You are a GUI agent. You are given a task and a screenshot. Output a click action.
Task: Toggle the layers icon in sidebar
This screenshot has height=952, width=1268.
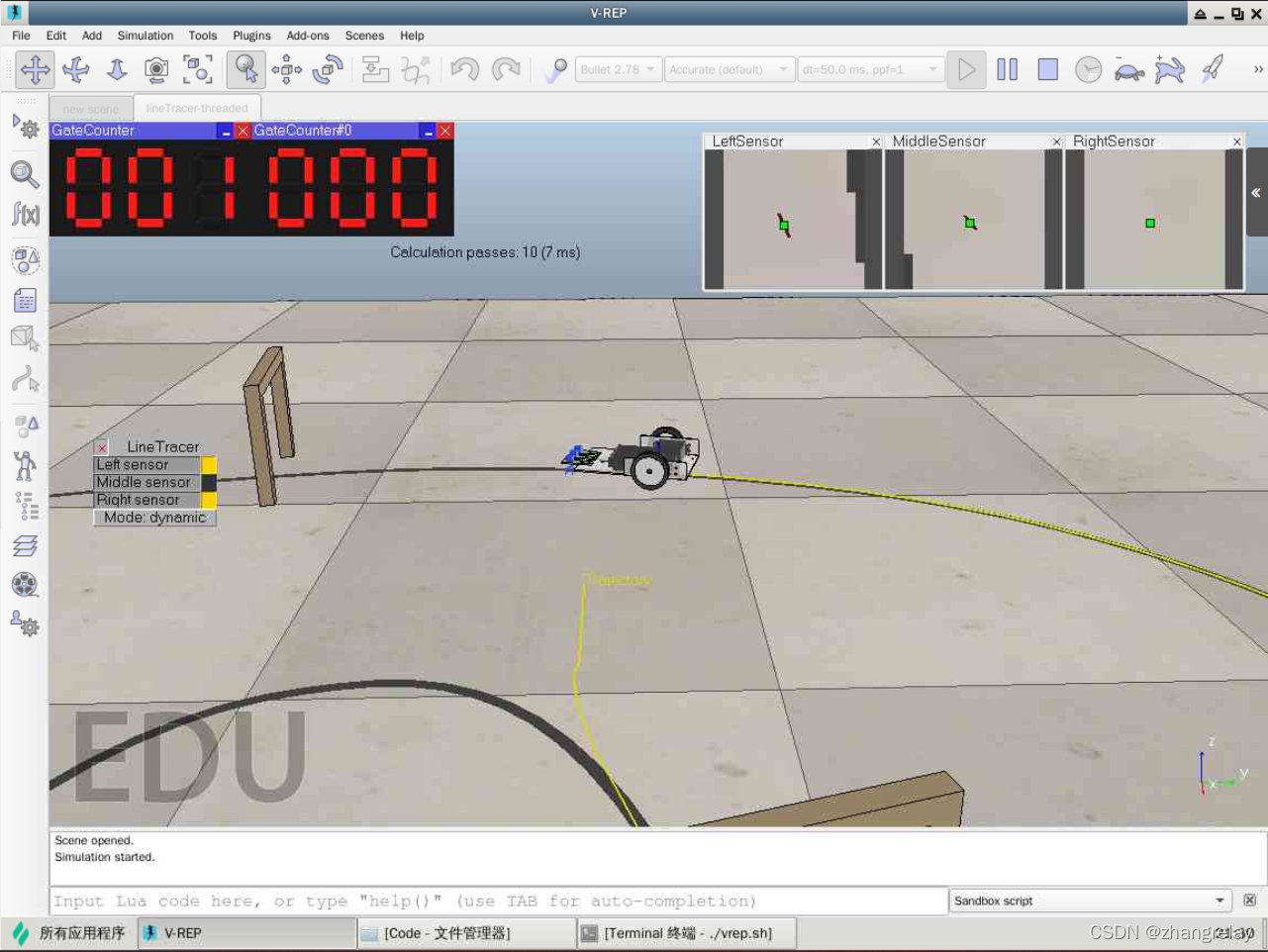tap(25, 545)
